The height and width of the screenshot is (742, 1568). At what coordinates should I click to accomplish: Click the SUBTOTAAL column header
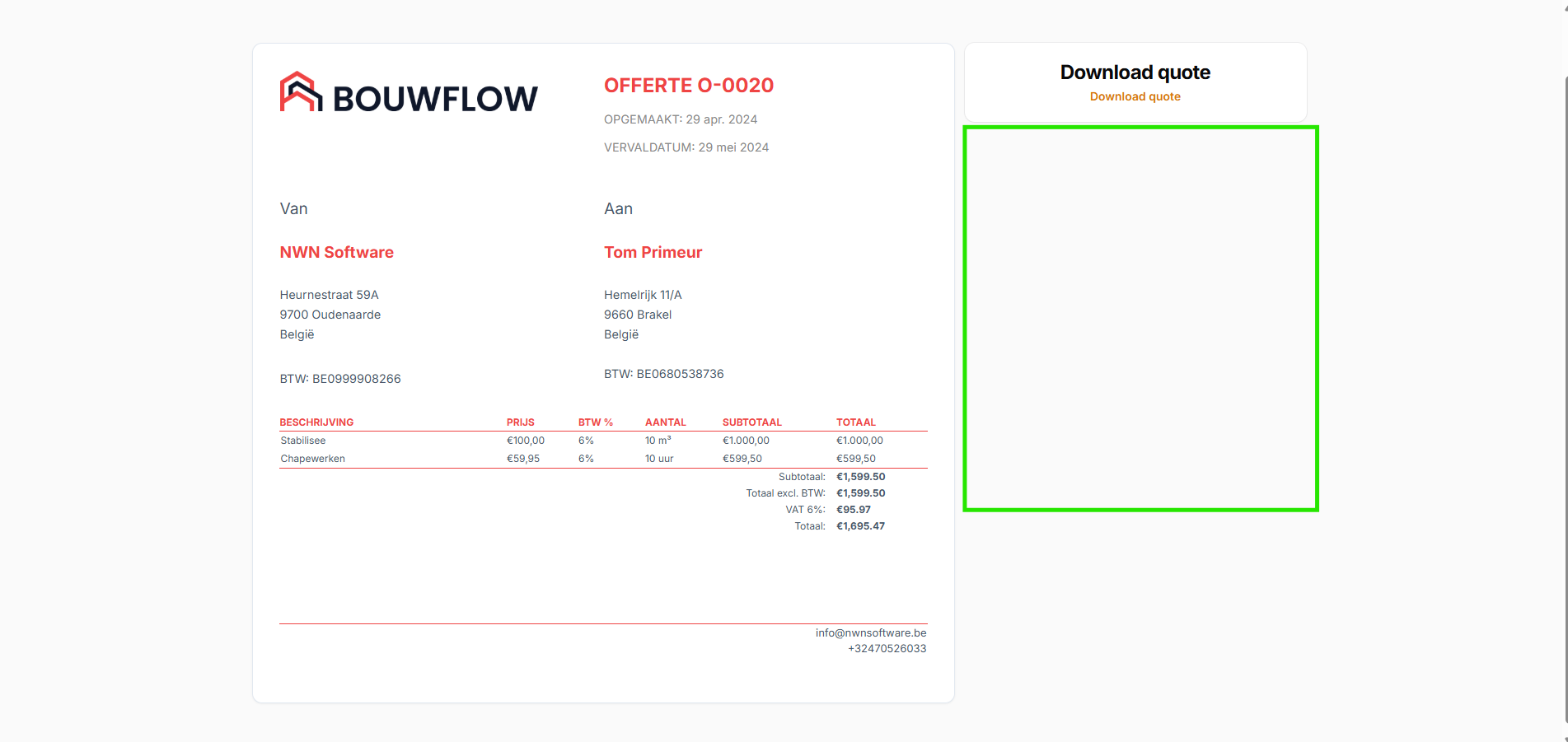(751, 422)
